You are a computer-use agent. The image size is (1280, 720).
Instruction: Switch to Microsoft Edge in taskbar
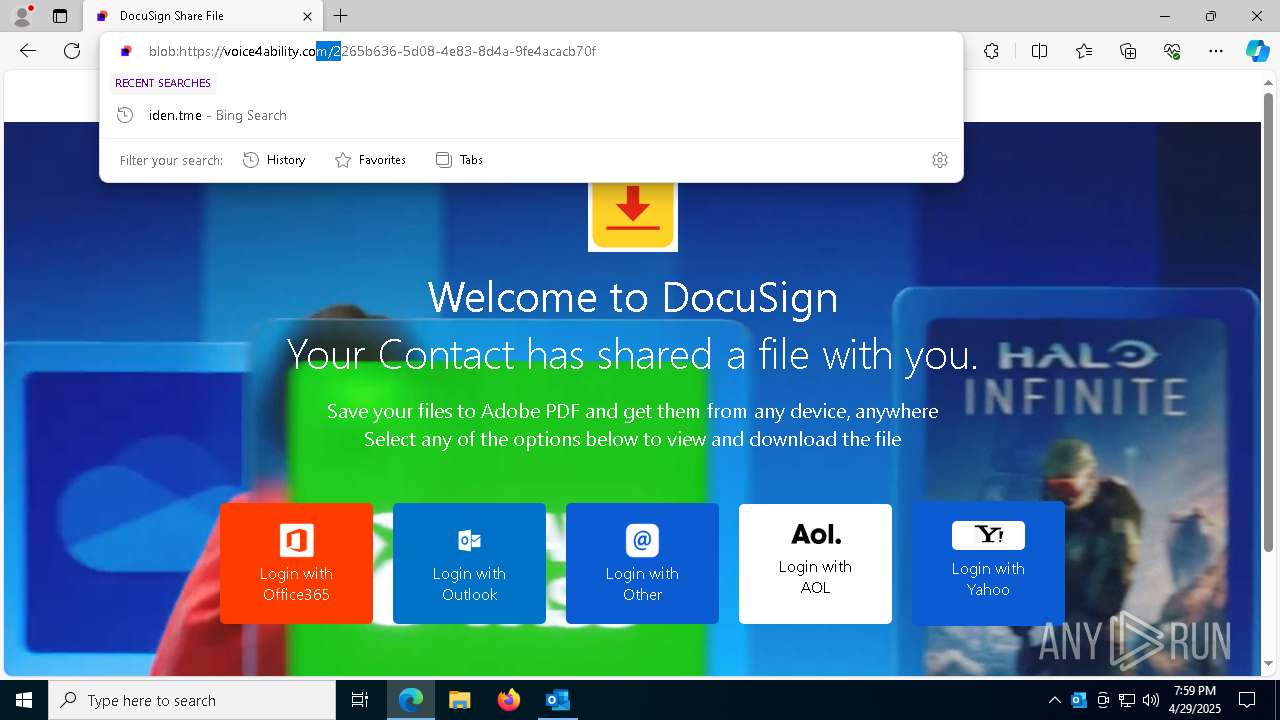click(411, 700)
